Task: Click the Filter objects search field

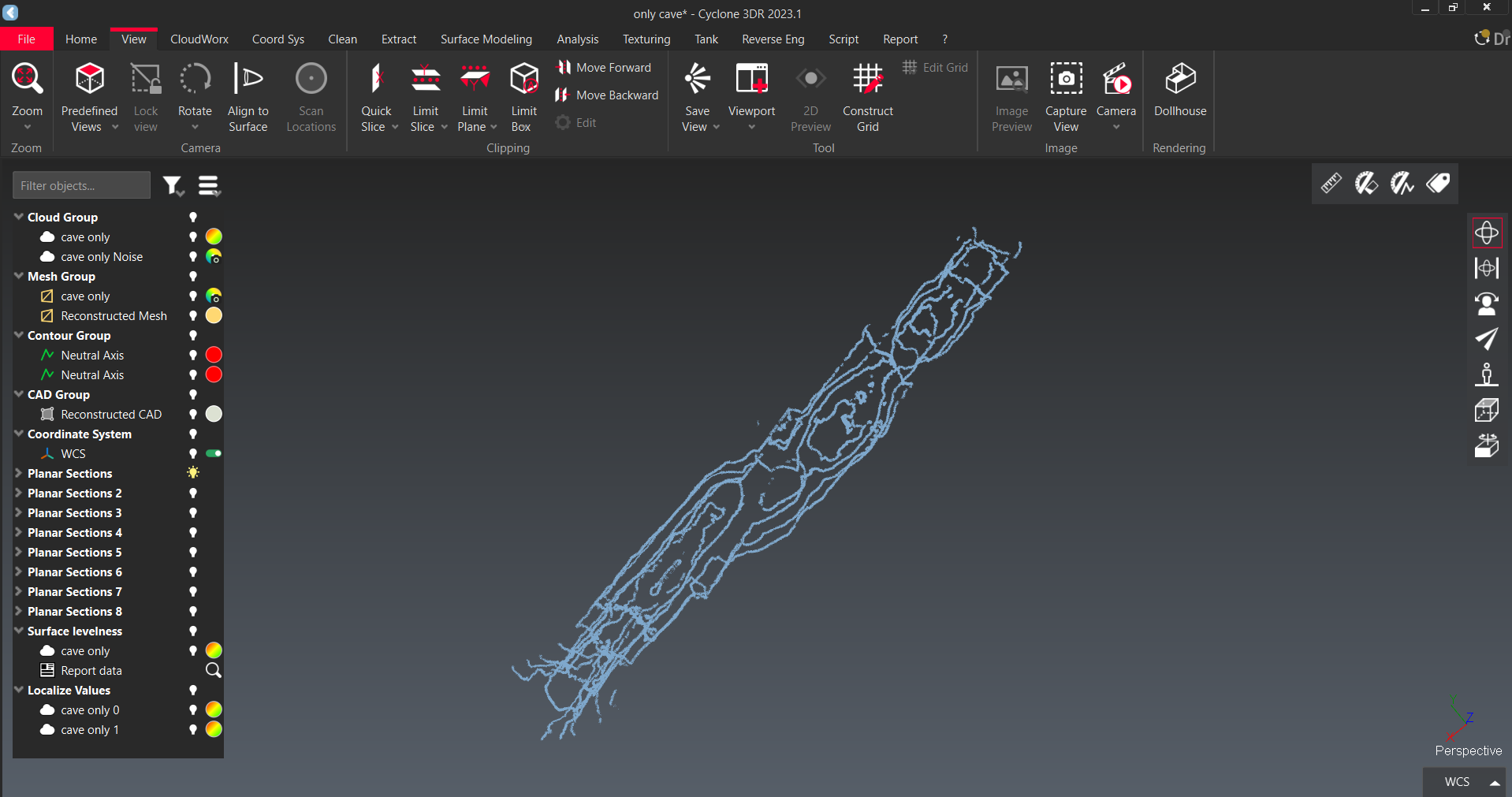Action: pos(81,186)
